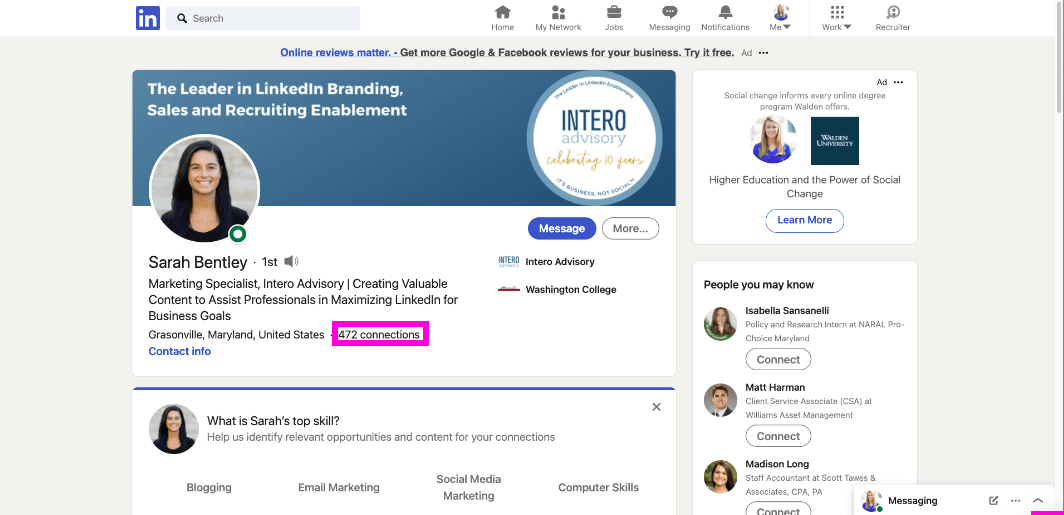This screenshot has width=1064, height=515.
Task: Open the Messaging nav icon
Action: click(670, 18)
